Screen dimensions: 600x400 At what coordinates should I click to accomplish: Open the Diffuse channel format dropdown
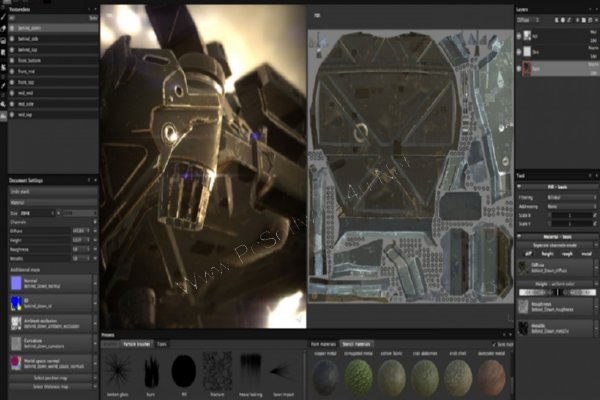pyautogui.click(x=81, y=231)
